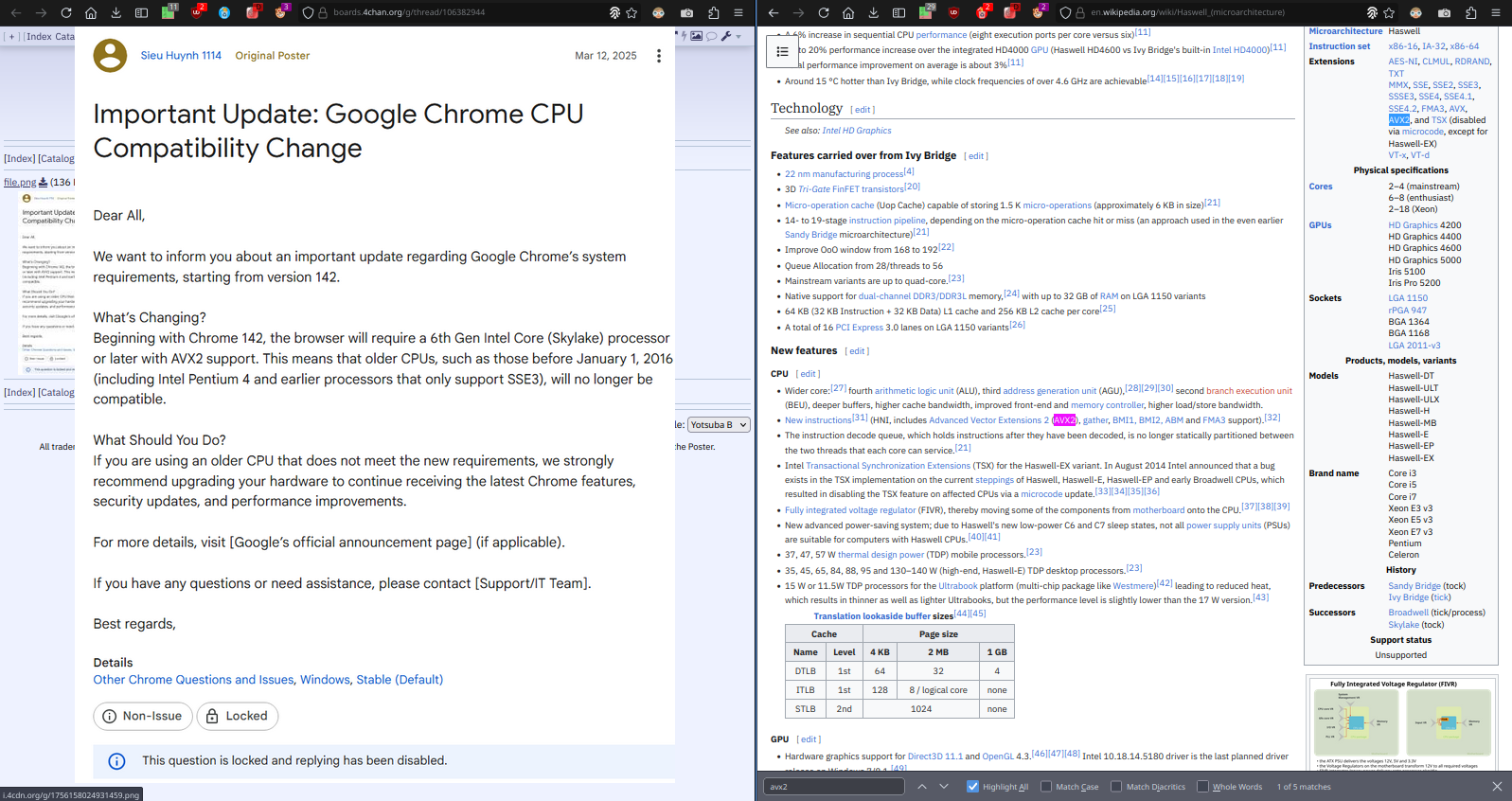The height and width of the screenshot is (801, 1512).
Task: Open the hamburger application menu in 4chan window
Action: click(x=739, y=12)
